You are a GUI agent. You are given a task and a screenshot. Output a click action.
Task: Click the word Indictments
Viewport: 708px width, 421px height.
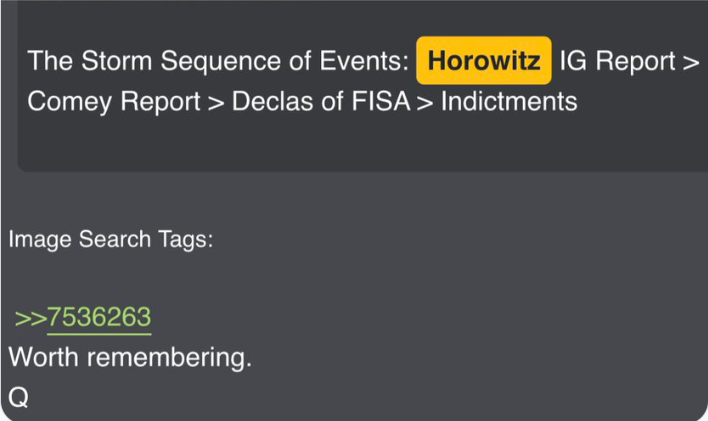pos(509,101)
